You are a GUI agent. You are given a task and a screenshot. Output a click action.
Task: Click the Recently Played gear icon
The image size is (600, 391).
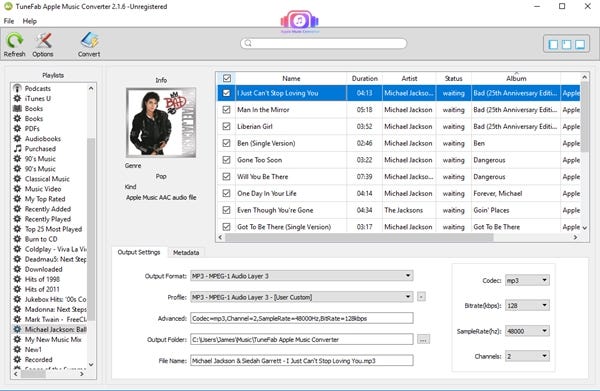[x=17, y=219]
